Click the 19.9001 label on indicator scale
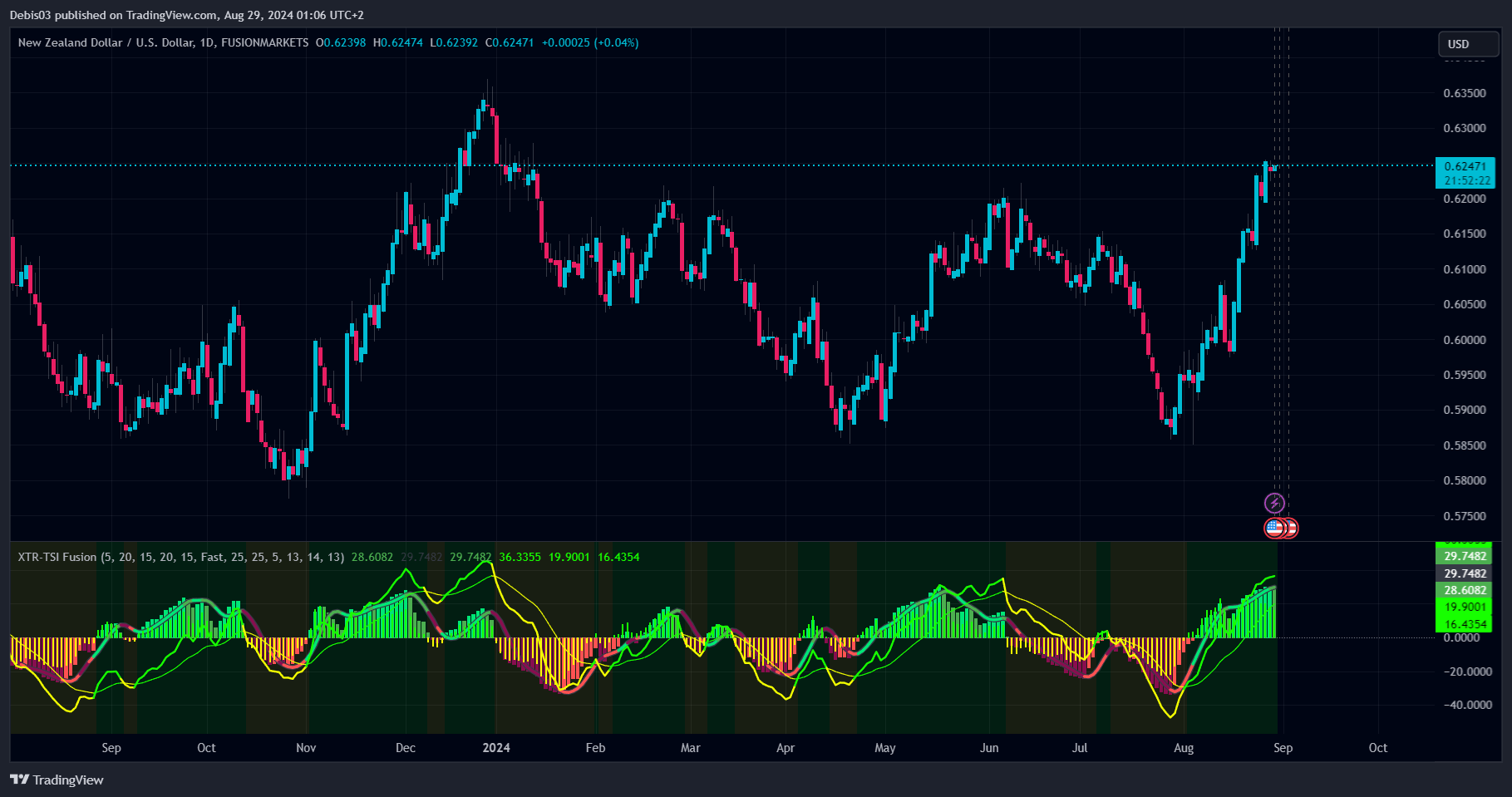Image resolution: width=1512 pixels, height=797 pixels. (x=1465, y=607)
